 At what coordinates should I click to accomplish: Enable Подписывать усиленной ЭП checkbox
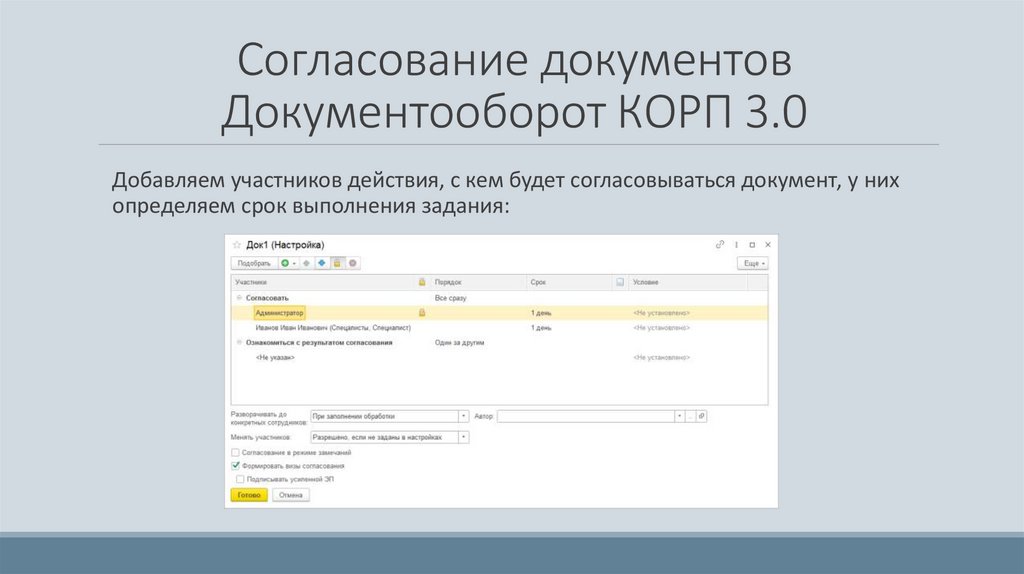(240, 479)
